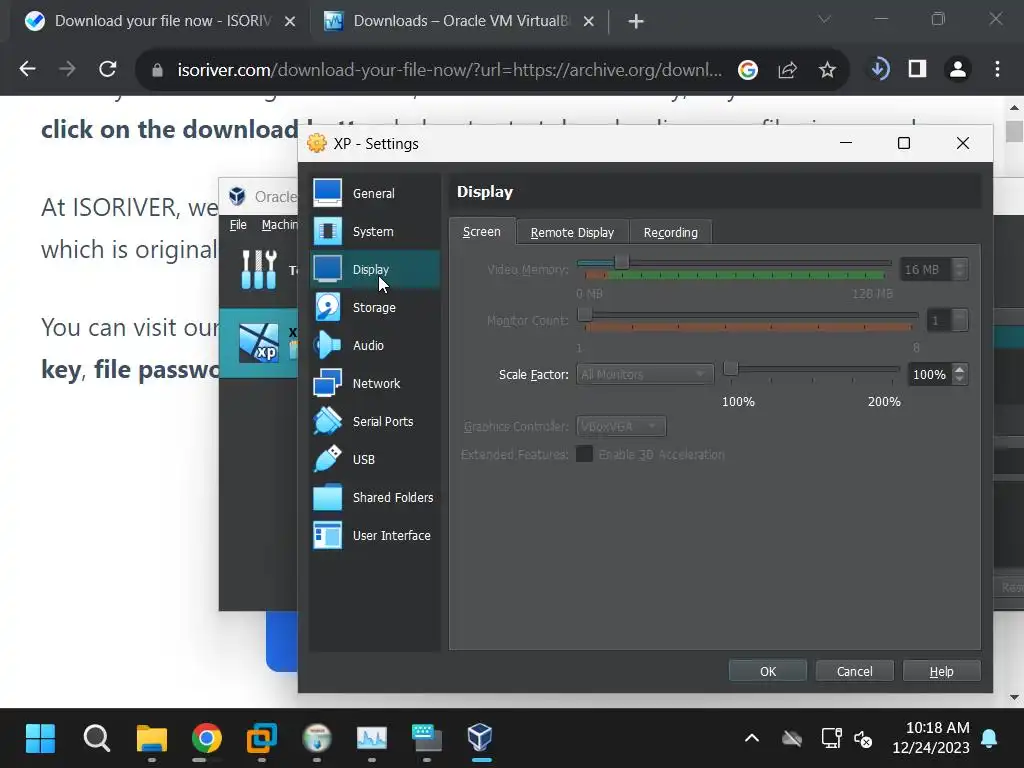This screenshot has height=768, width=1024.
Task: Close the Oracle VM VirtualBox downloads tab
Action: [588, 22]
